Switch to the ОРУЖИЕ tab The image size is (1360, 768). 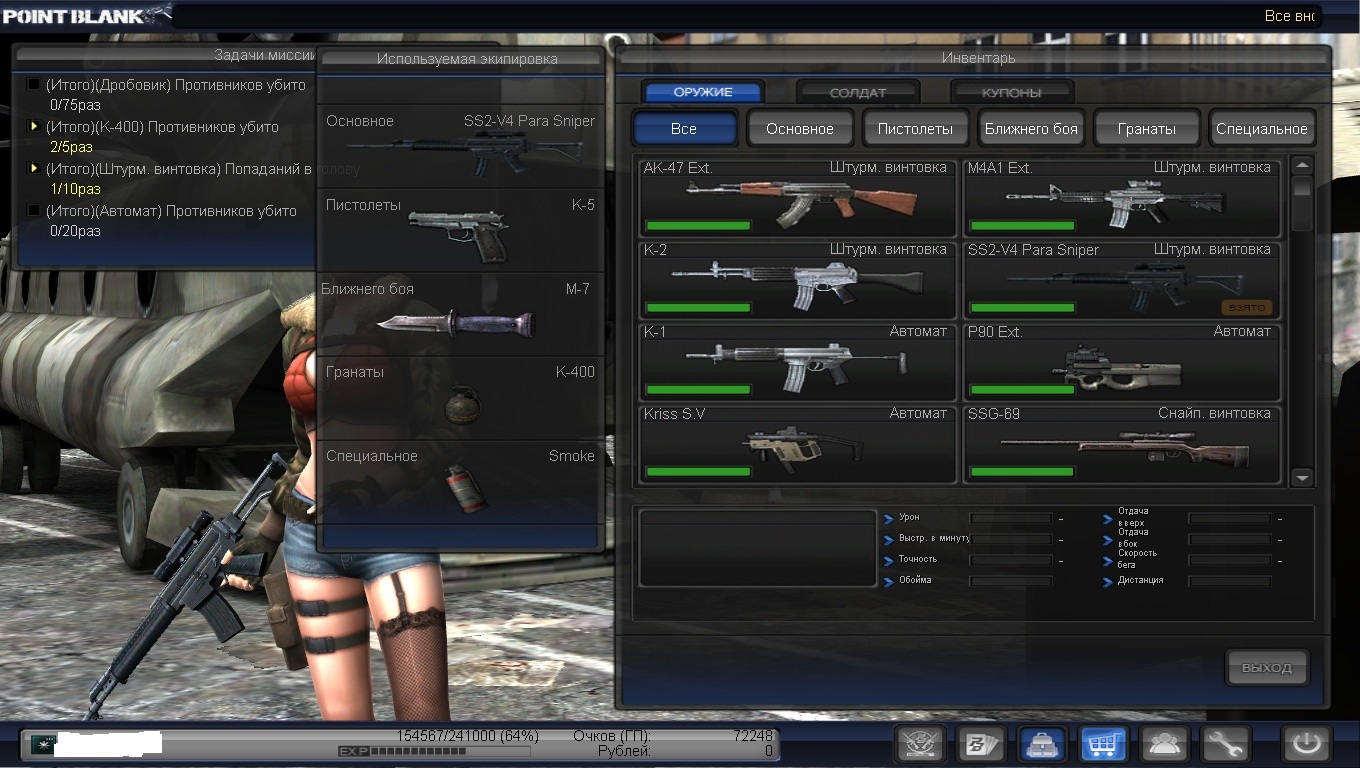[x=703, y=92]
